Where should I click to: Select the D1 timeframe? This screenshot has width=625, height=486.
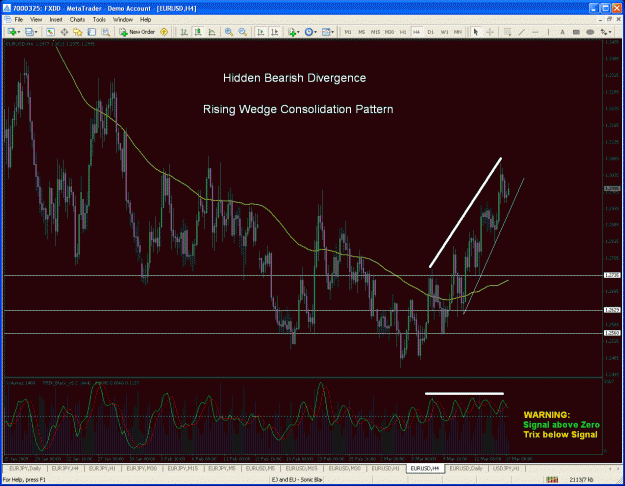[x=430, y=32]
